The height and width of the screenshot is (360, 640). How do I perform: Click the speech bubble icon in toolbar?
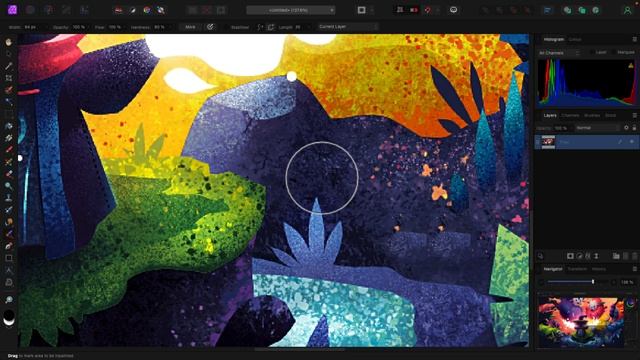pos(453,10)
